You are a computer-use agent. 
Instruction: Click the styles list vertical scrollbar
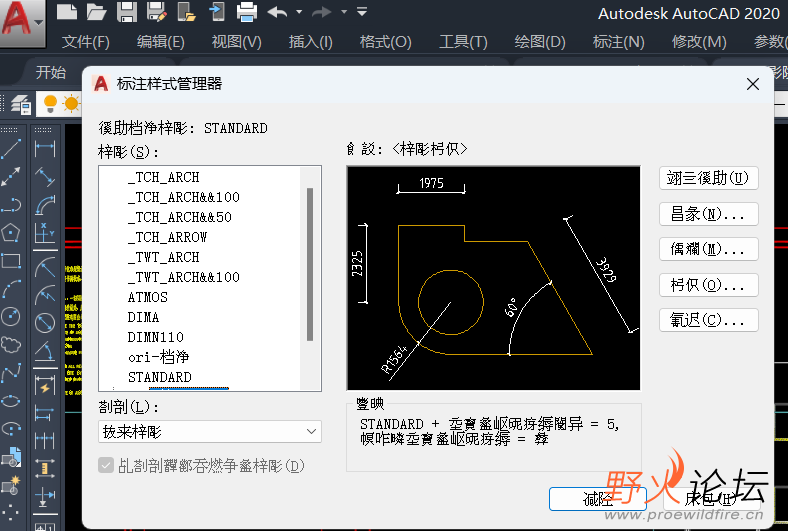(310, 264)
